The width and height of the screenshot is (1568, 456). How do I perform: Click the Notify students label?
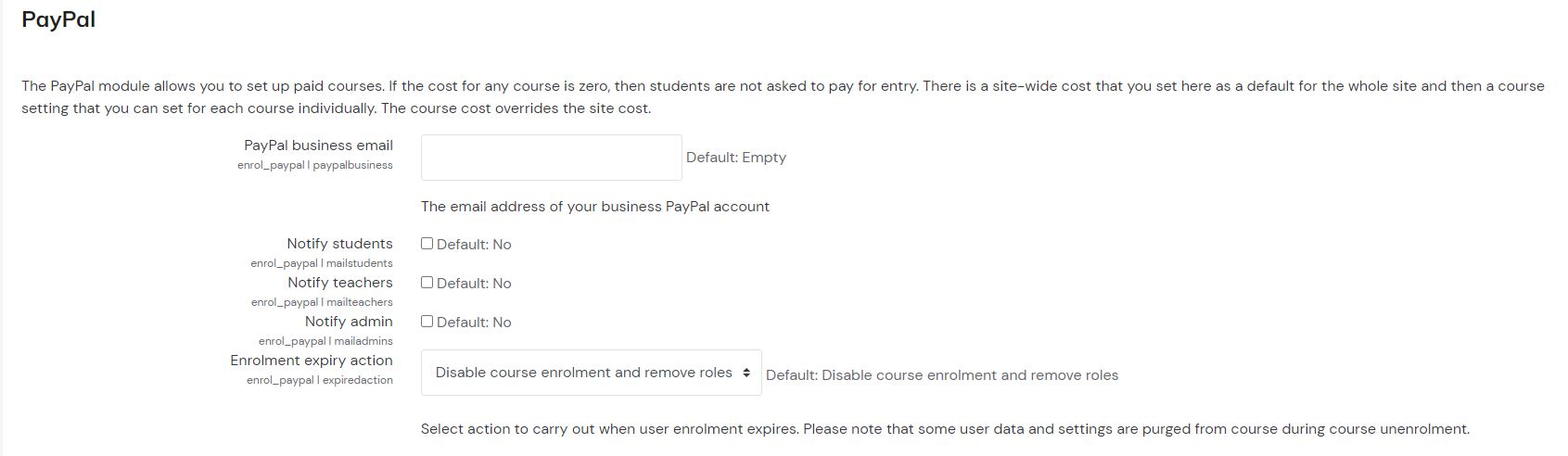tap(339, 244)
